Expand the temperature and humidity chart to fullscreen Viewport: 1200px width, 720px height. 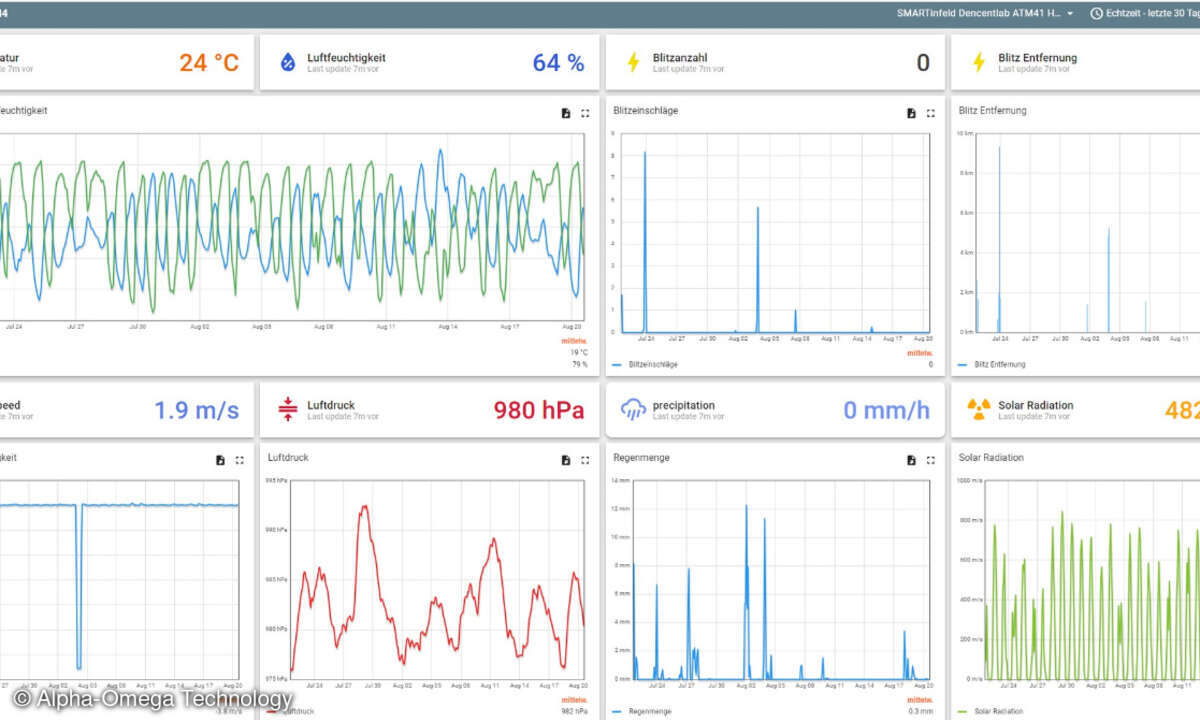tap(585, 113)
